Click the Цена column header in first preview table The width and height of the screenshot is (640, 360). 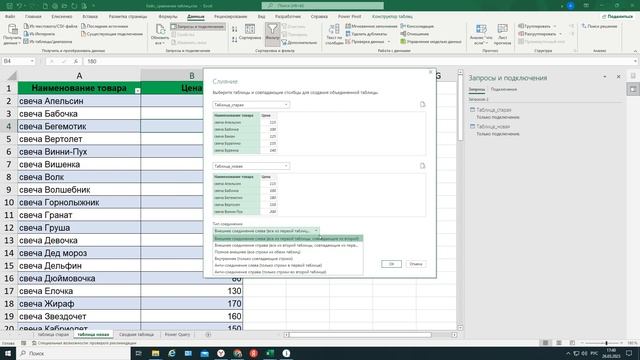click(x=268, y=116)
